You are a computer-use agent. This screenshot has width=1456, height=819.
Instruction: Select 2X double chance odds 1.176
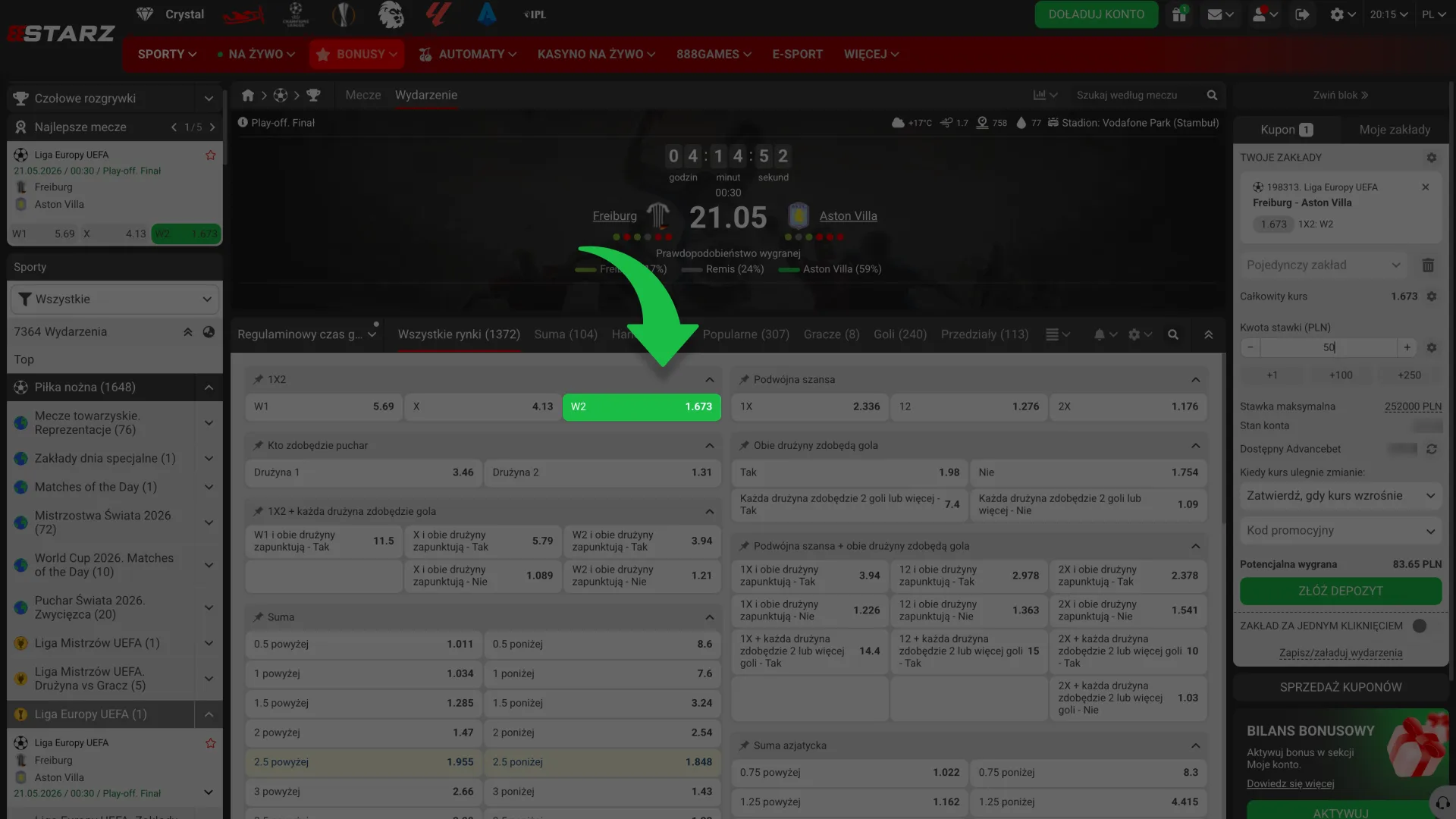1128,407
